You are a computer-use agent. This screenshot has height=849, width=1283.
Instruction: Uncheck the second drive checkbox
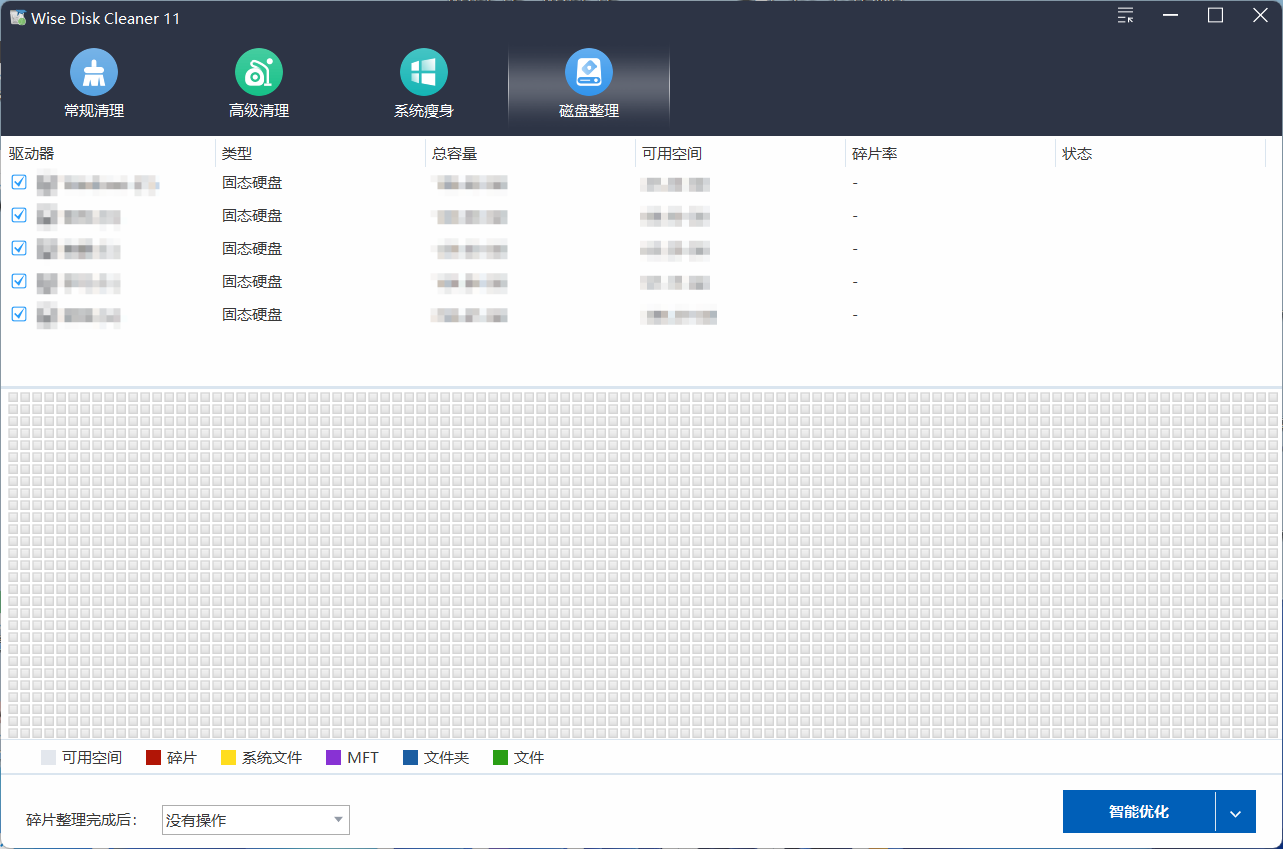19,215
